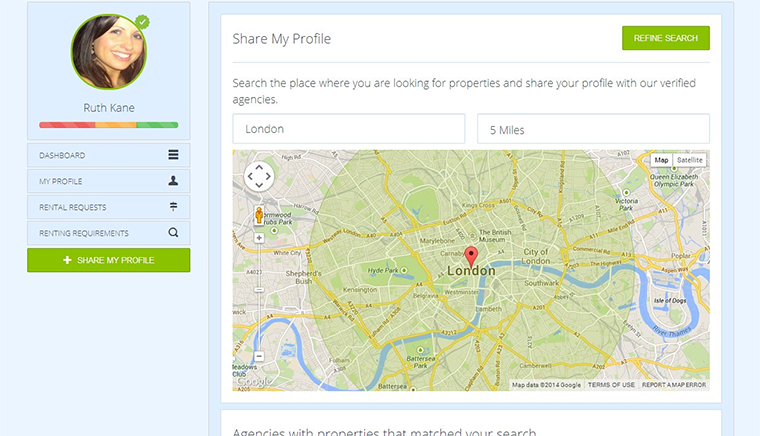Viewport: 760px width, 436px height.
Task: Click the My Profile person icon
Action: pyautogui.click(x=173, y=181)
